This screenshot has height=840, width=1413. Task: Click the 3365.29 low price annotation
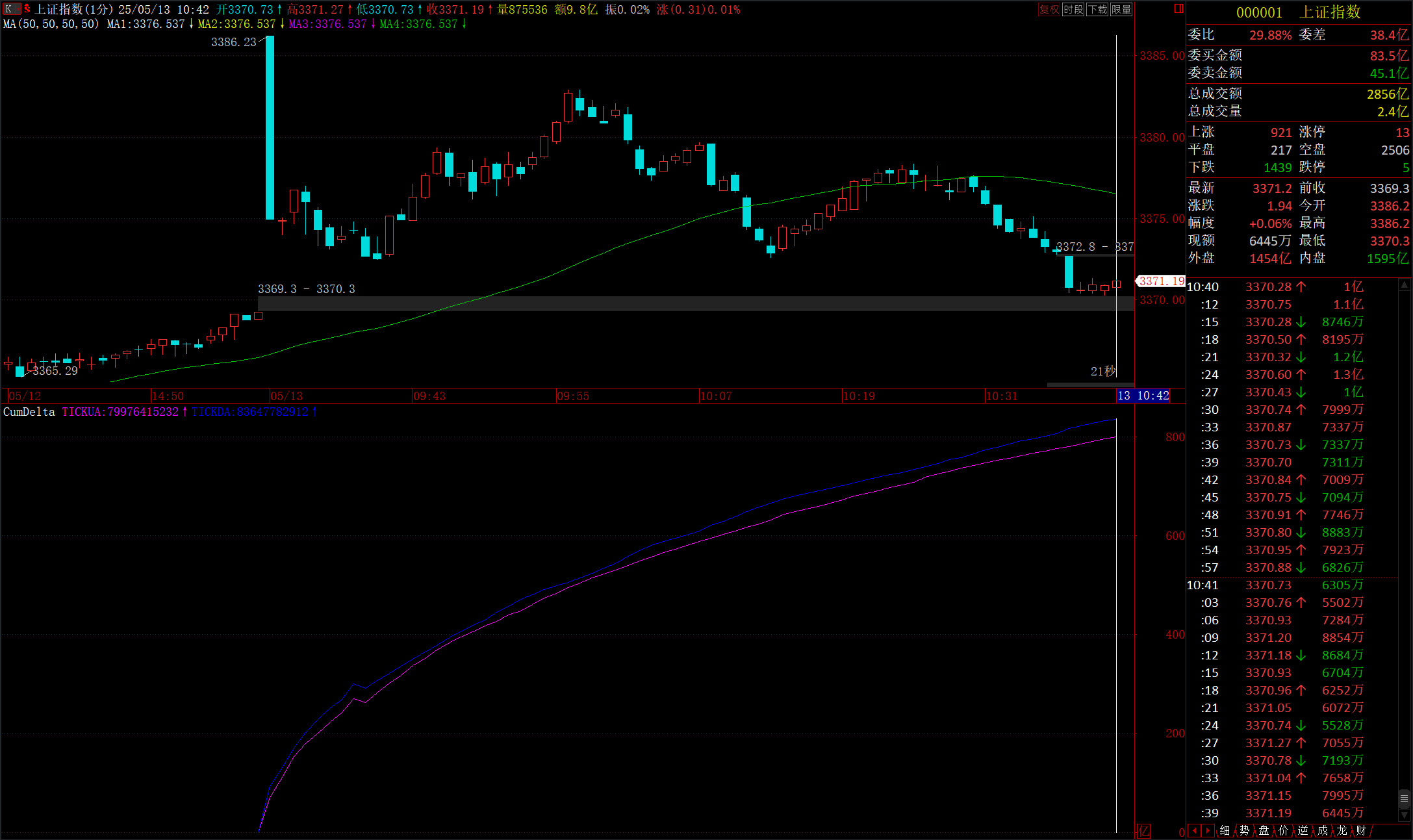pos(55,371)
